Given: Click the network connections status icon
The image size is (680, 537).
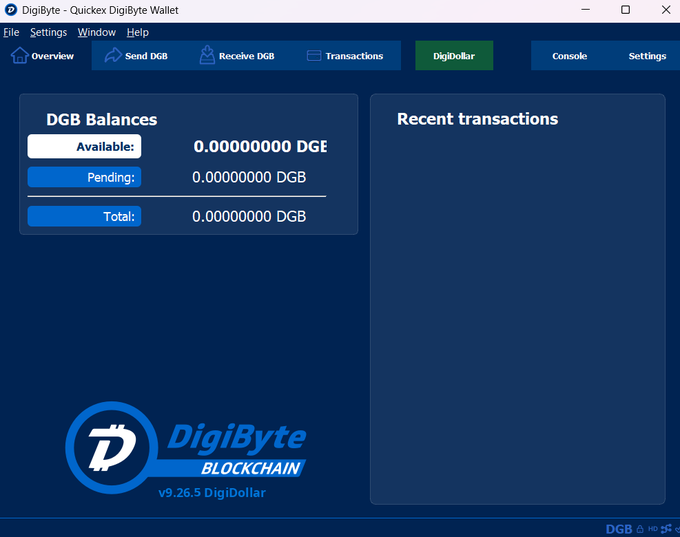Looking at the screenshot, I should pyautogui.click(x=666, y=529).
